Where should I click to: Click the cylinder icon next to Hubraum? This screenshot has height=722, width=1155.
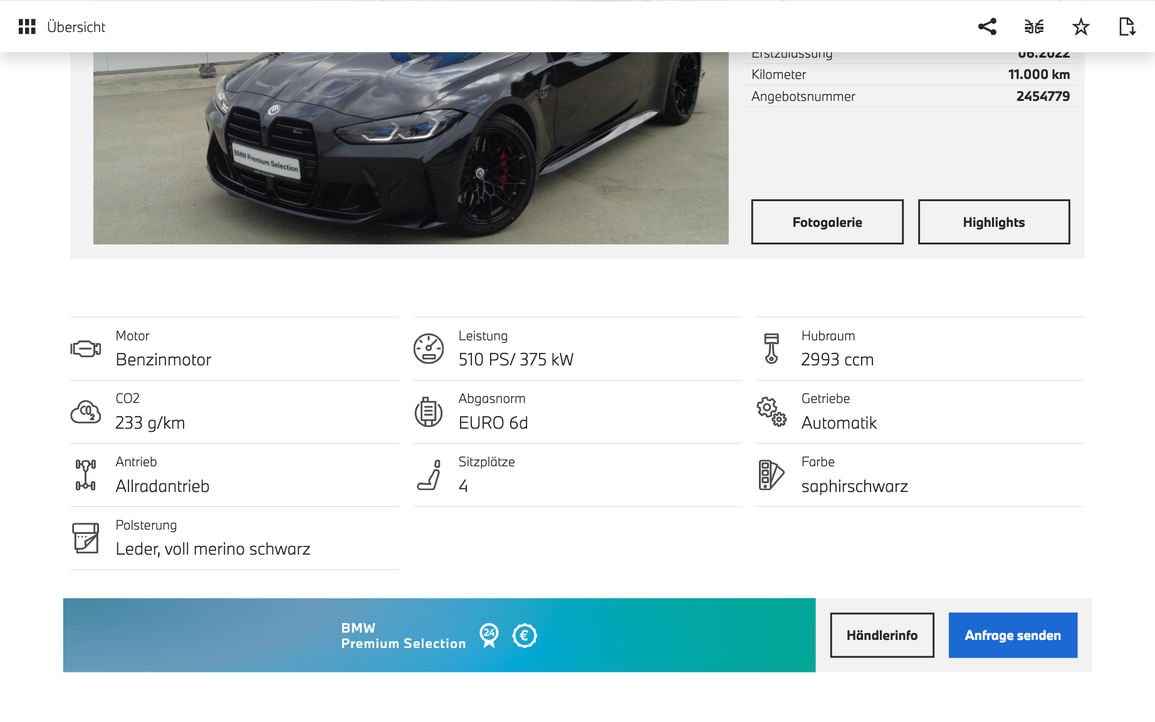coord(771,348)
